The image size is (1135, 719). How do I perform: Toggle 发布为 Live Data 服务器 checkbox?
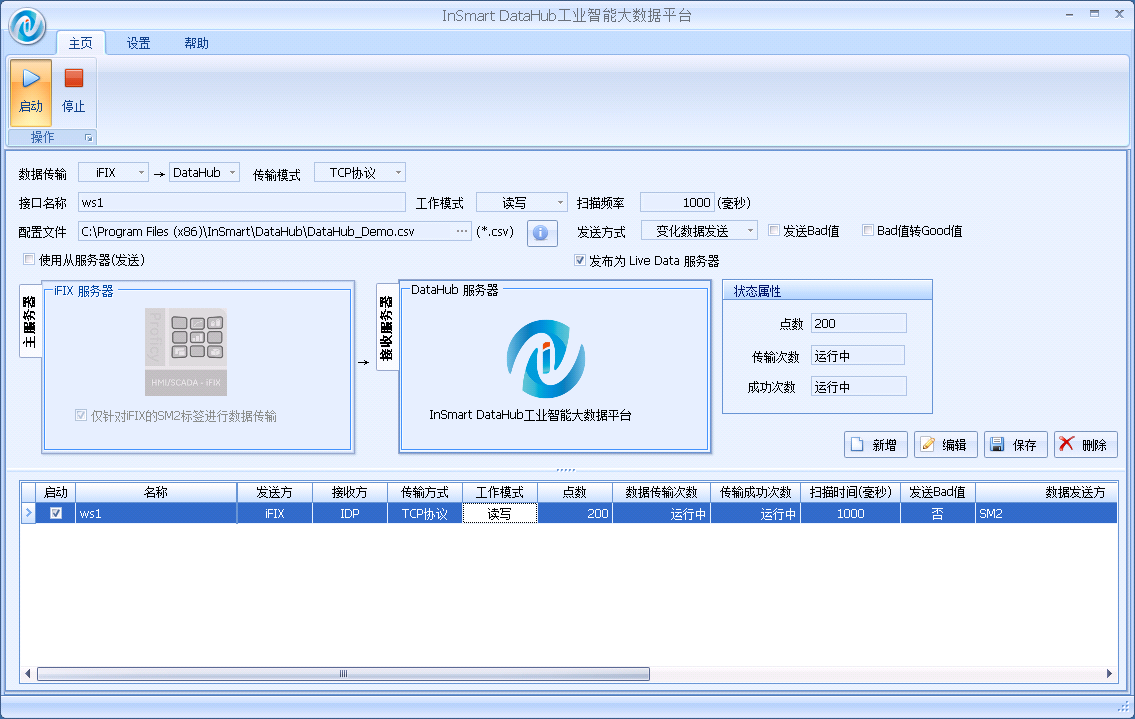(580, 260)
